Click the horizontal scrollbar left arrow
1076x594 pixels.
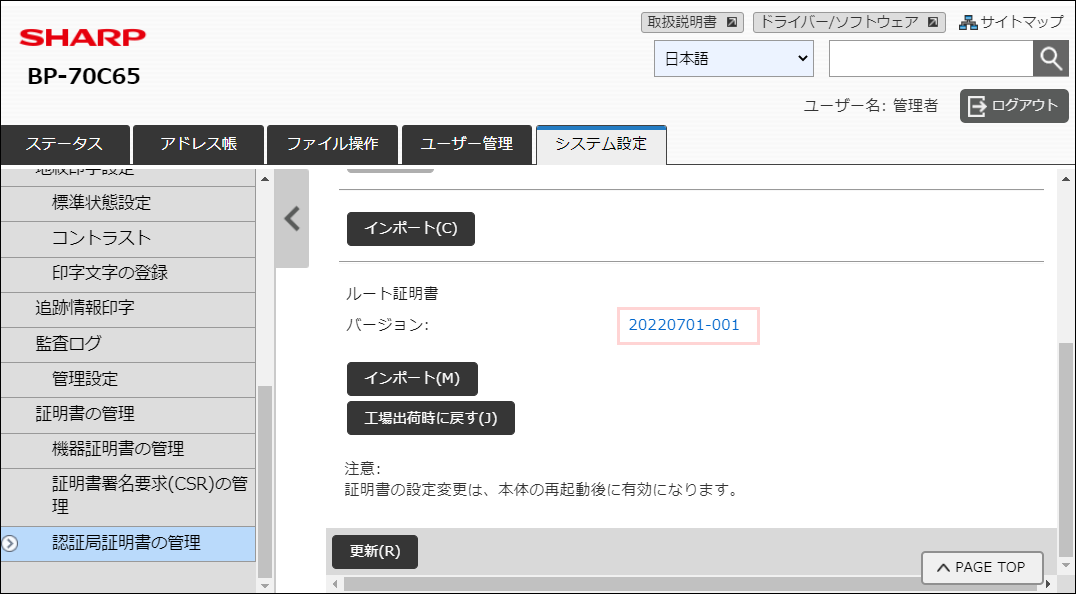coord(336,584)
